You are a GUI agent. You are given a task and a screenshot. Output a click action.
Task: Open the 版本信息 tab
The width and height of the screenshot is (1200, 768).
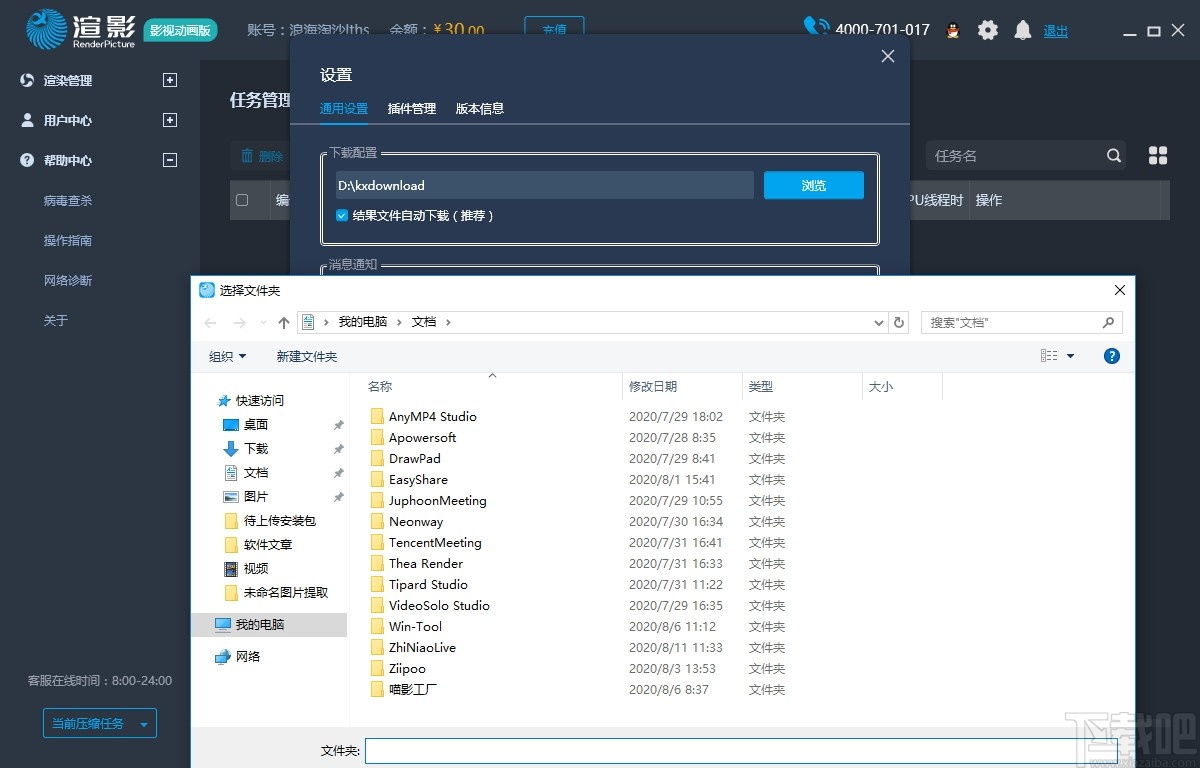pyautogui.click(x=479, y=108)
